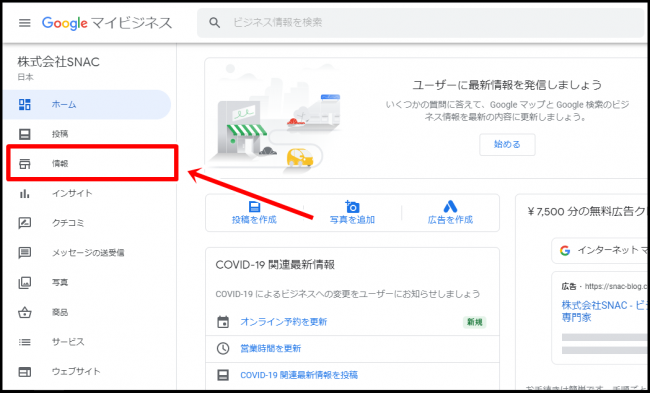650x393 pixels.
Task: Click the 写真を追加 link
Action: pos(352,220)
